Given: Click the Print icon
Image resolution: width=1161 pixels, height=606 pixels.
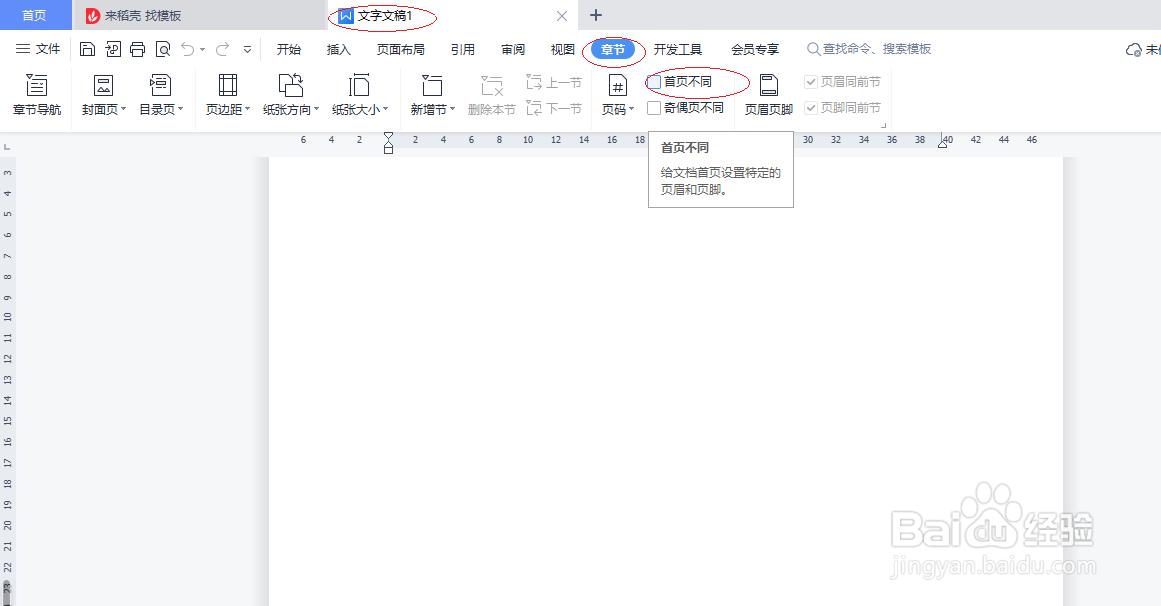Looking at the screenshot, I should pos(137,48).
